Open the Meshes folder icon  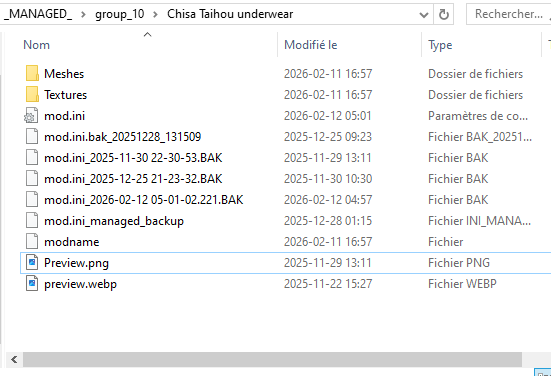pos(32,73)
